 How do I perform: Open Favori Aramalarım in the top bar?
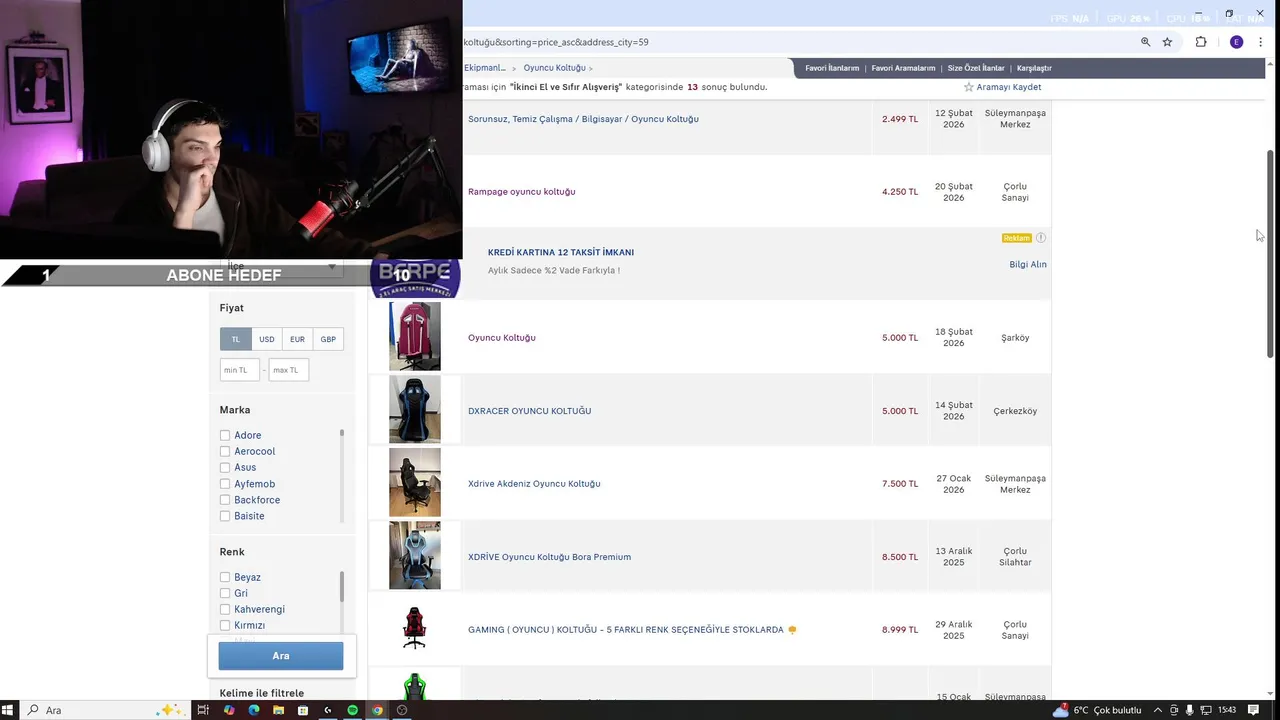point(903,68)
